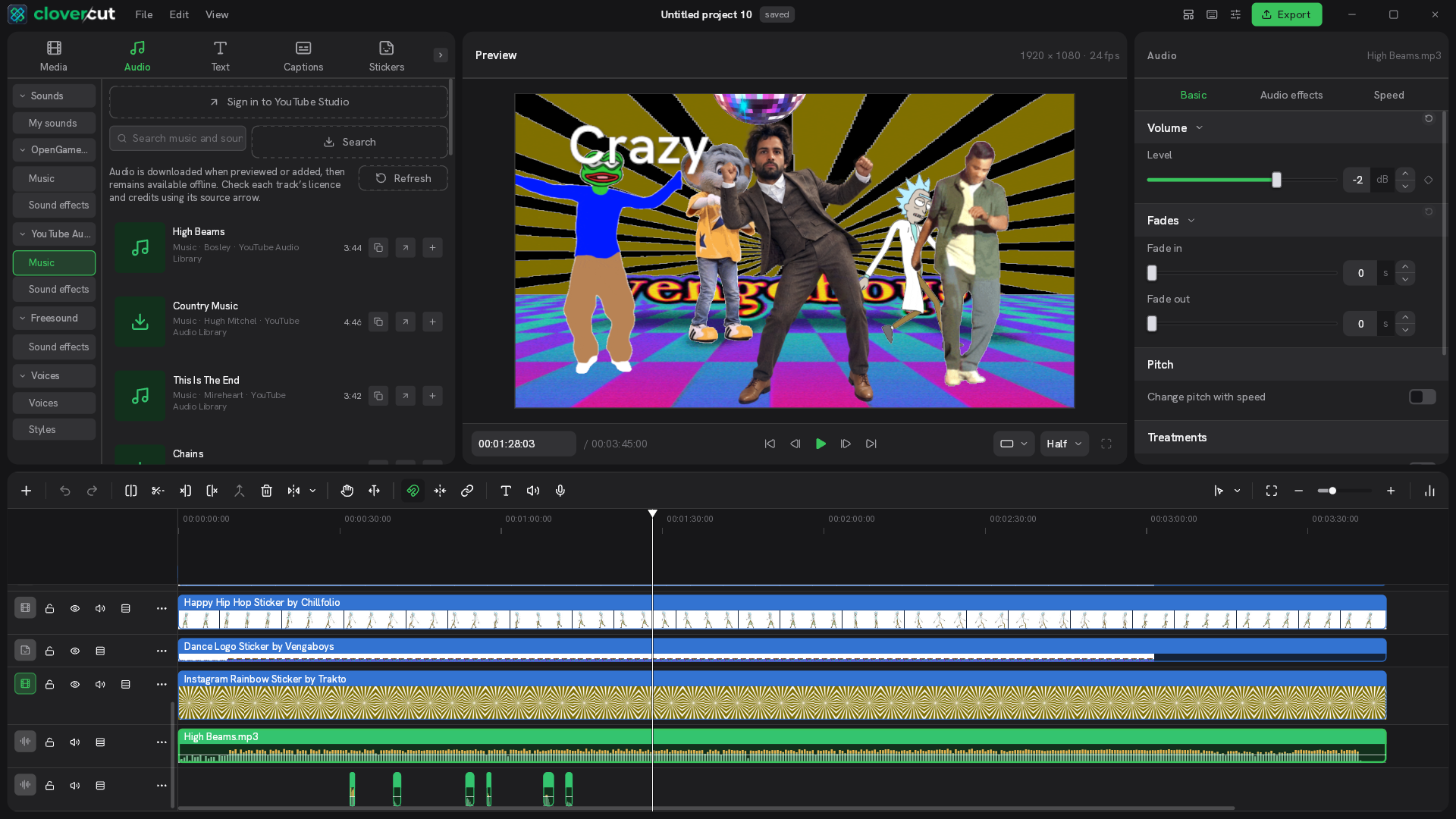Viewport: 1456px width, 819px height.
Task: Click the text tool icon in timeline toolbar
Action: click(x=506, y=491)
